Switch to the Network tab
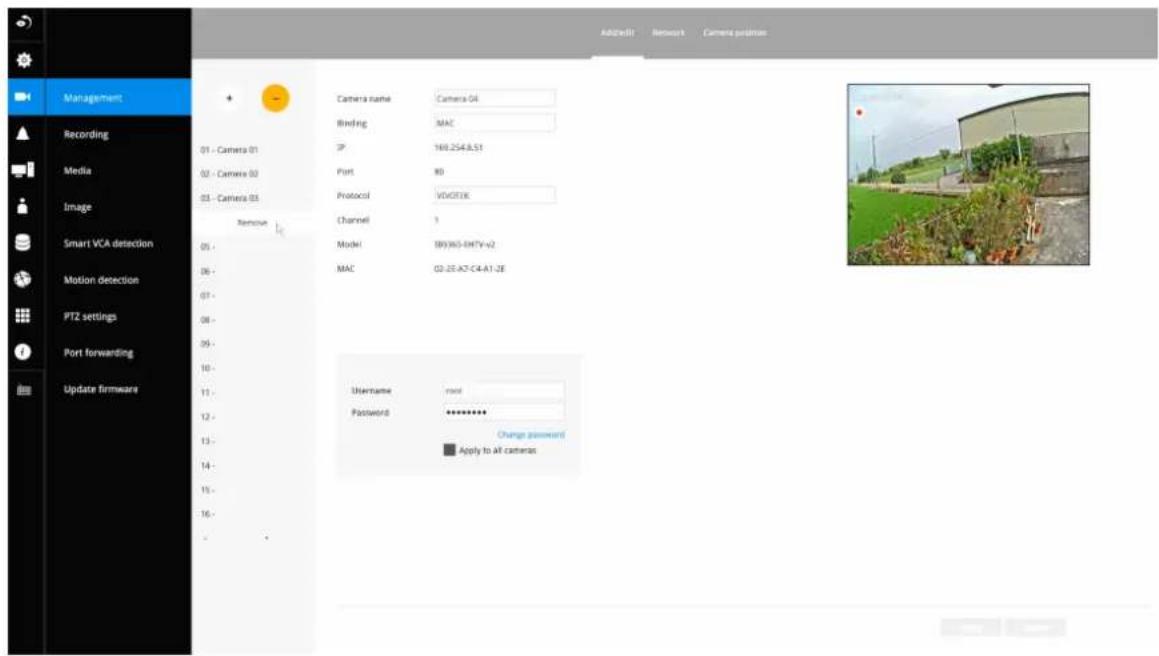Image resolution: width=1159 pixels, height=656 pixels. (668, 33)
